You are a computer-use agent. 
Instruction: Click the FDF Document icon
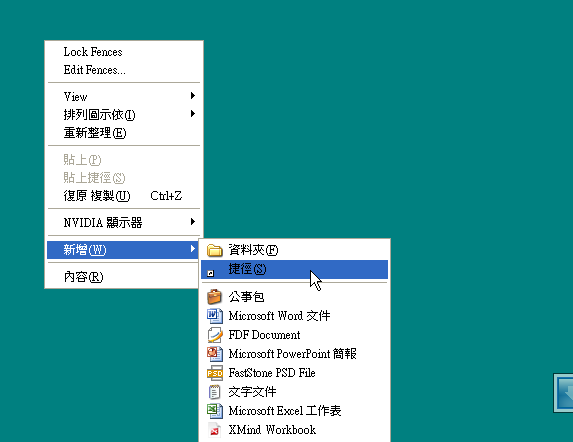215,335
